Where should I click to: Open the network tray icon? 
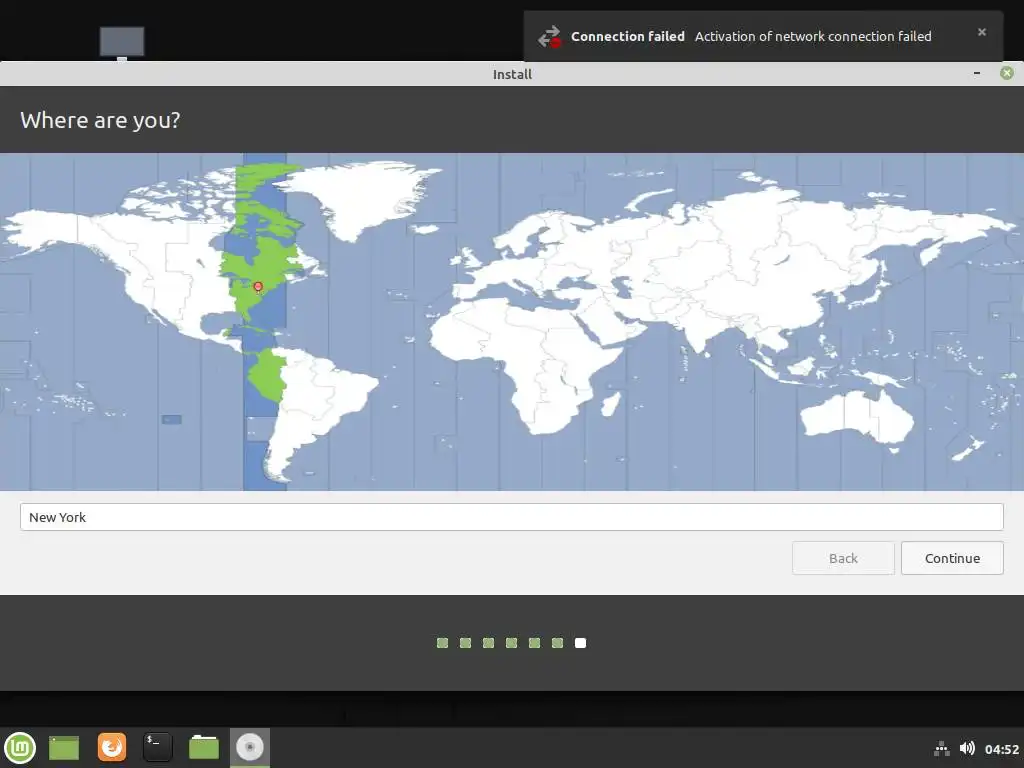[941, 748]
